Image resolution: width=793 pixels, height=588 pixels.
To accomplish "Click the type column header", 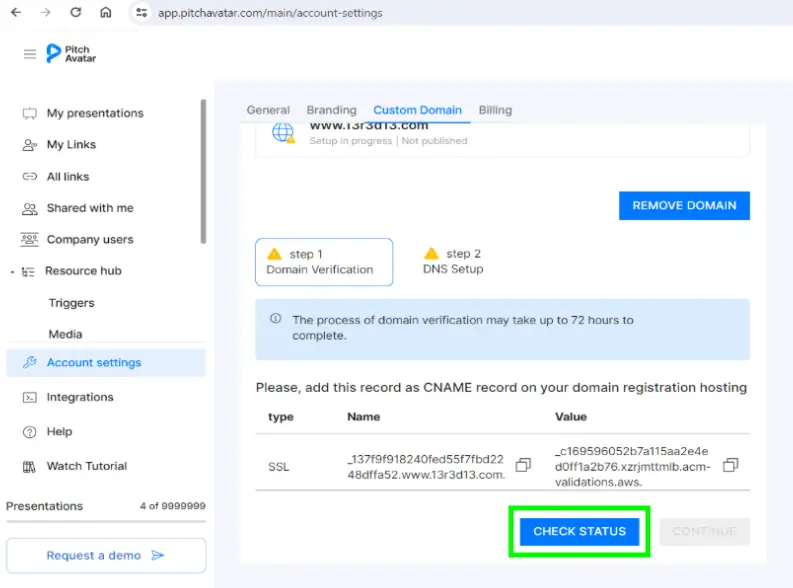I will tap(281, 417).
